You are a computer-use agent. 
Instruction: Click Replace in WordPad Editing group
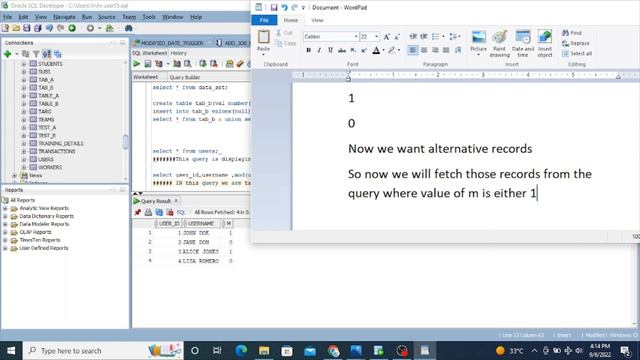point(576,43)
